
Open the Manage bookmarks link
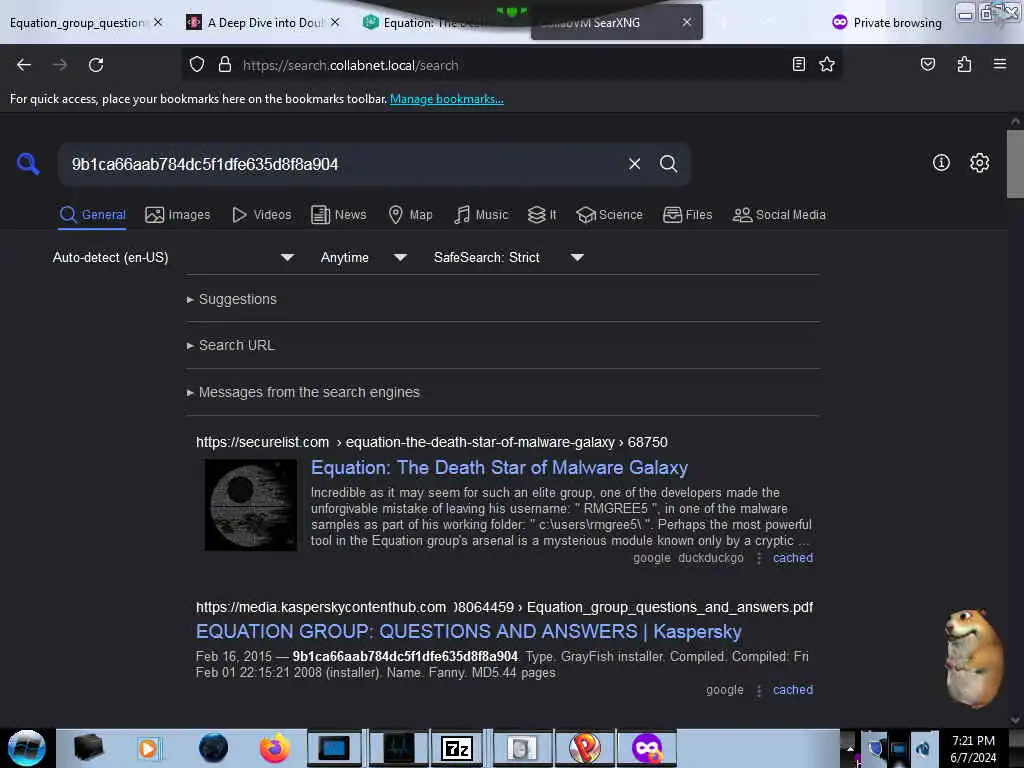pyautogui.click(x=447, y=99)
